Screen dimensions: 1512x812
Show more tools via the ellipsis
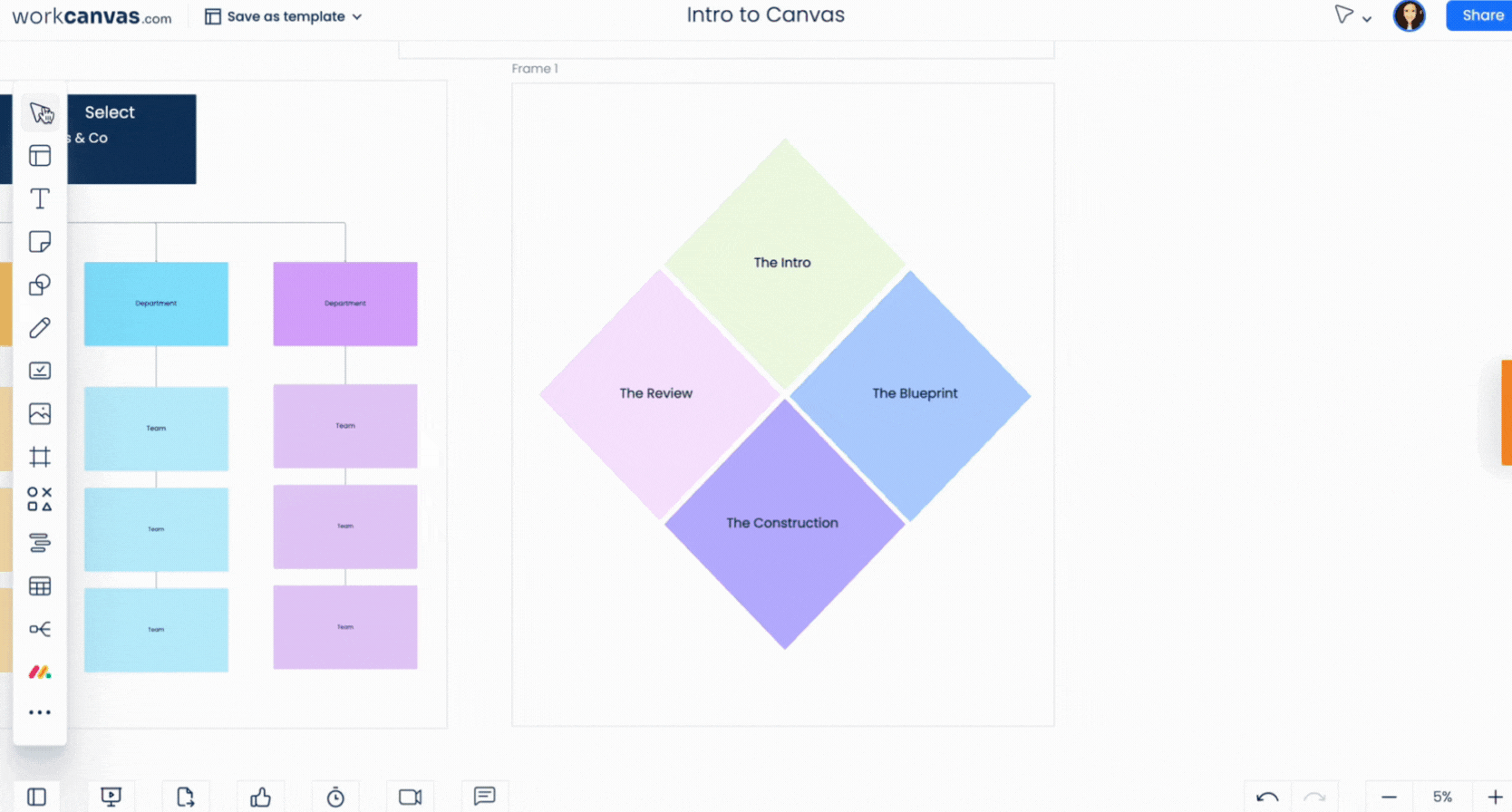[x=40, y=712]
